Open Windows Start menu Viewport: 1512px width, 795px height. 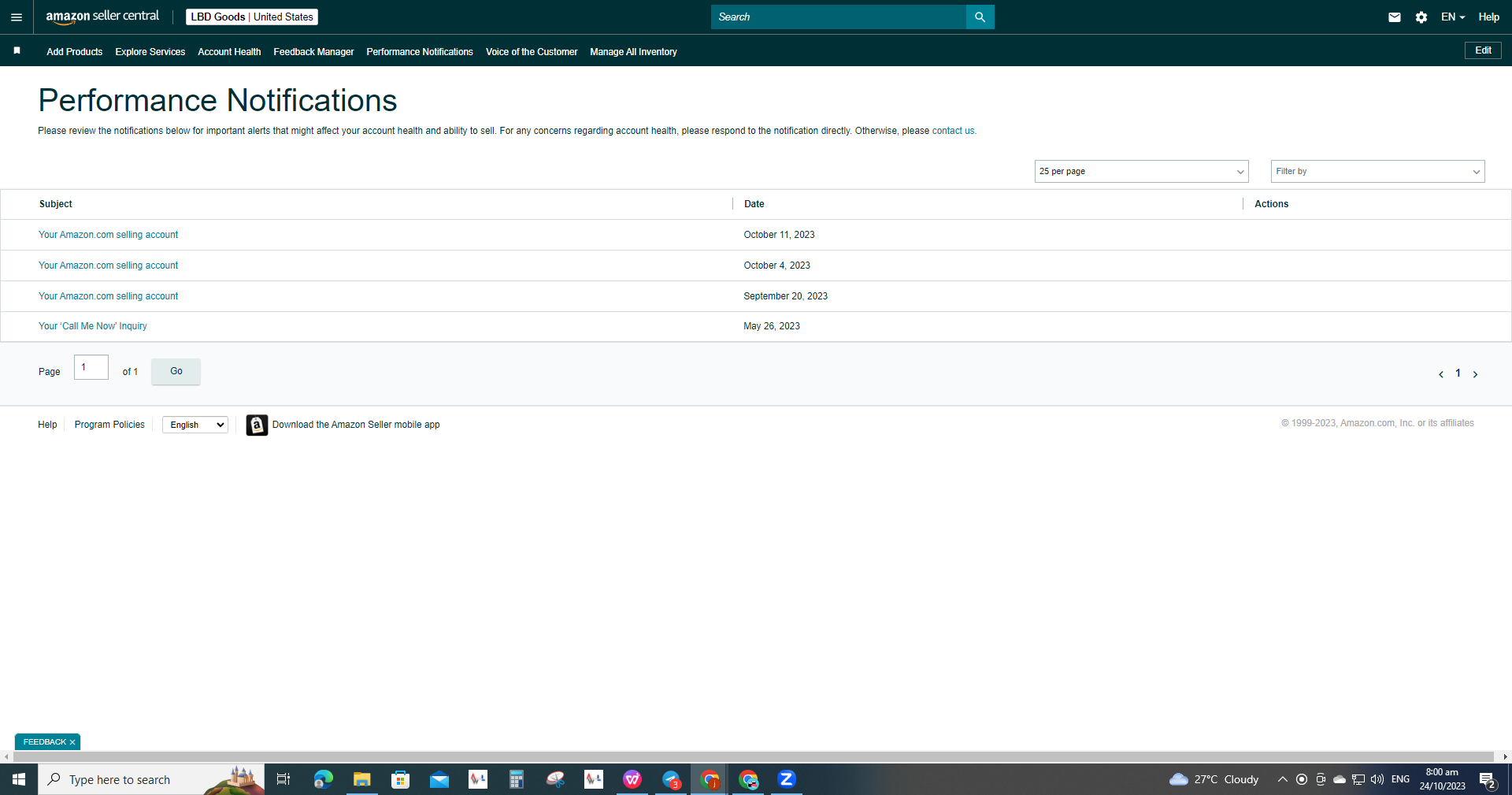pyautogui.click(x=19, y=779)
